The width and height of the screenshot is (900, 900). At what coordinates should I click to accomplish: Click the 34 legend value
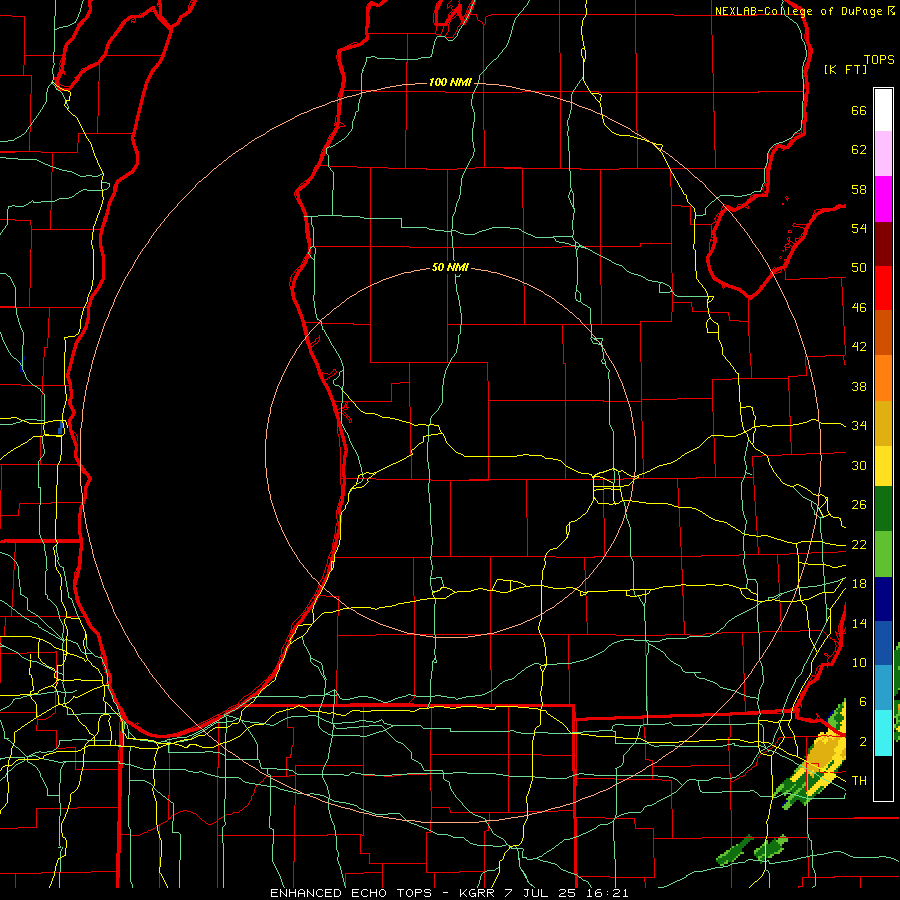(x=859, y=426)
